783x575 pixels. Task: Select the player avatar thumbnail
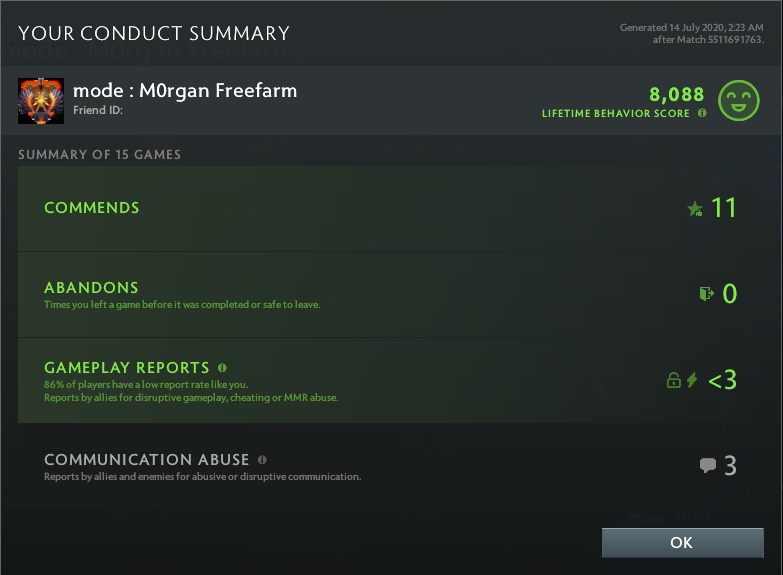[41, 101]
